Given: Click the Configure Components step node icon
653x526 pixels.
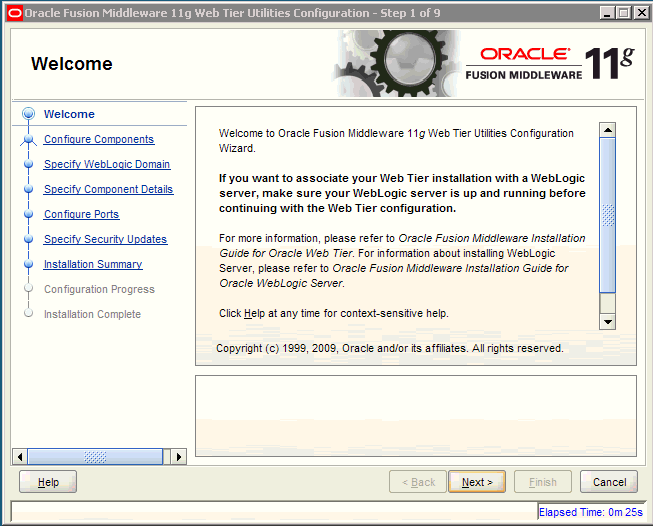Looking at the screenshot, I should coord(28,140).
